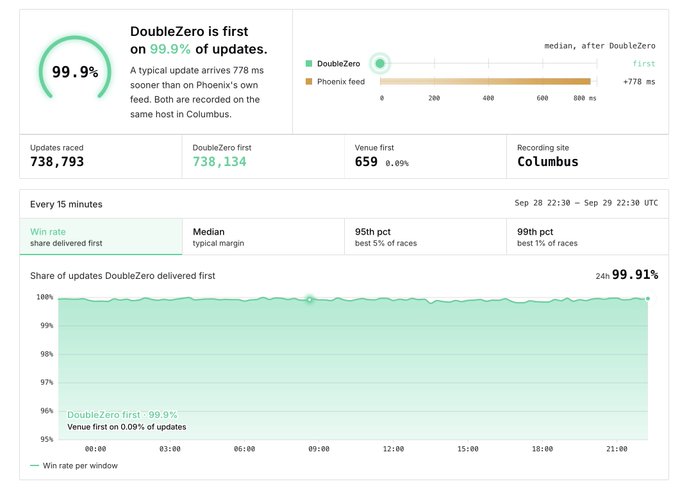Click the Phoenix feed latency bar
This screenshot has height=493, width=680.
click(485, 82)
